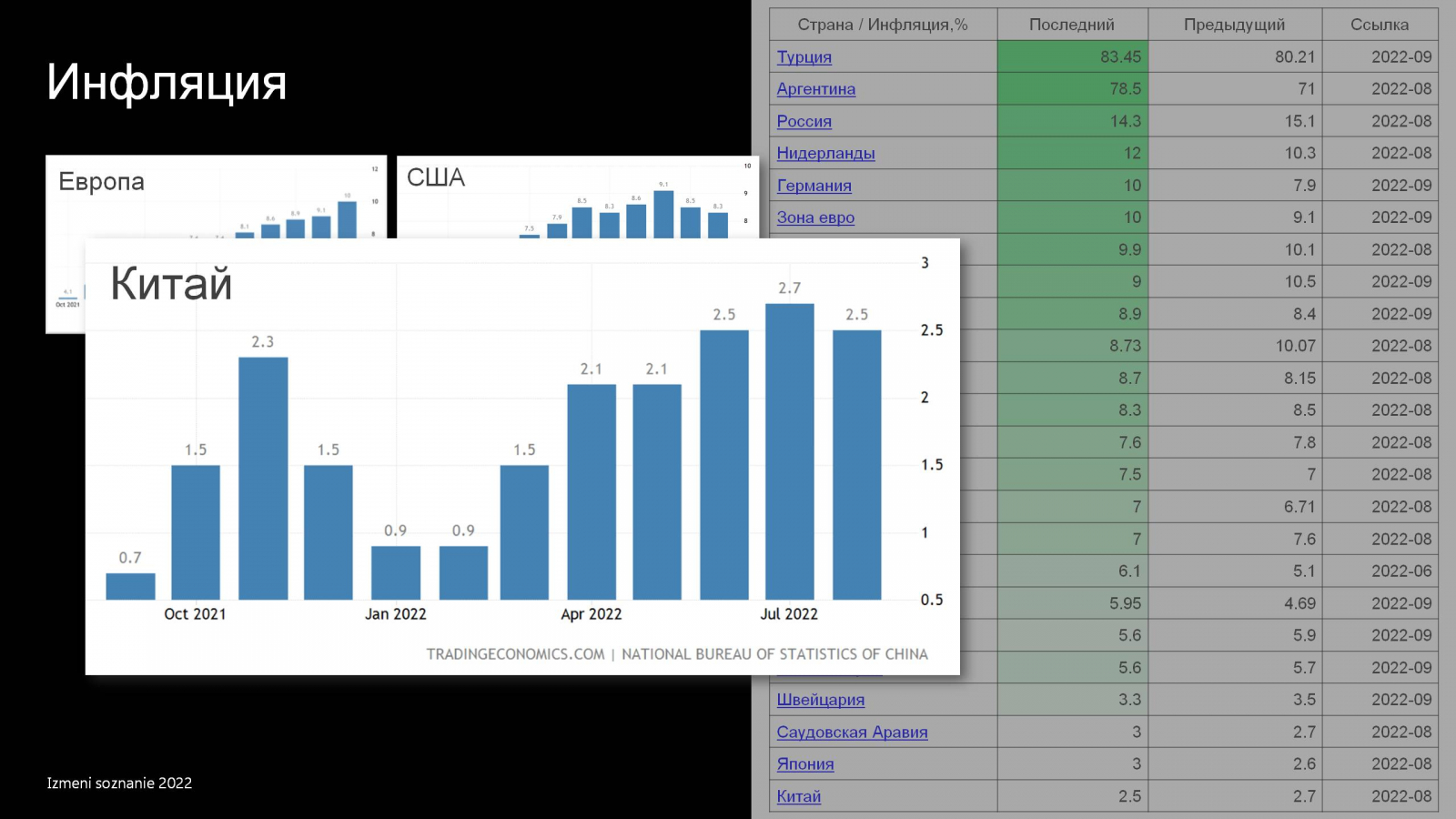Open the Швейцария country link
This screenshot has height=819, width=1456.
tap(820, 700)
